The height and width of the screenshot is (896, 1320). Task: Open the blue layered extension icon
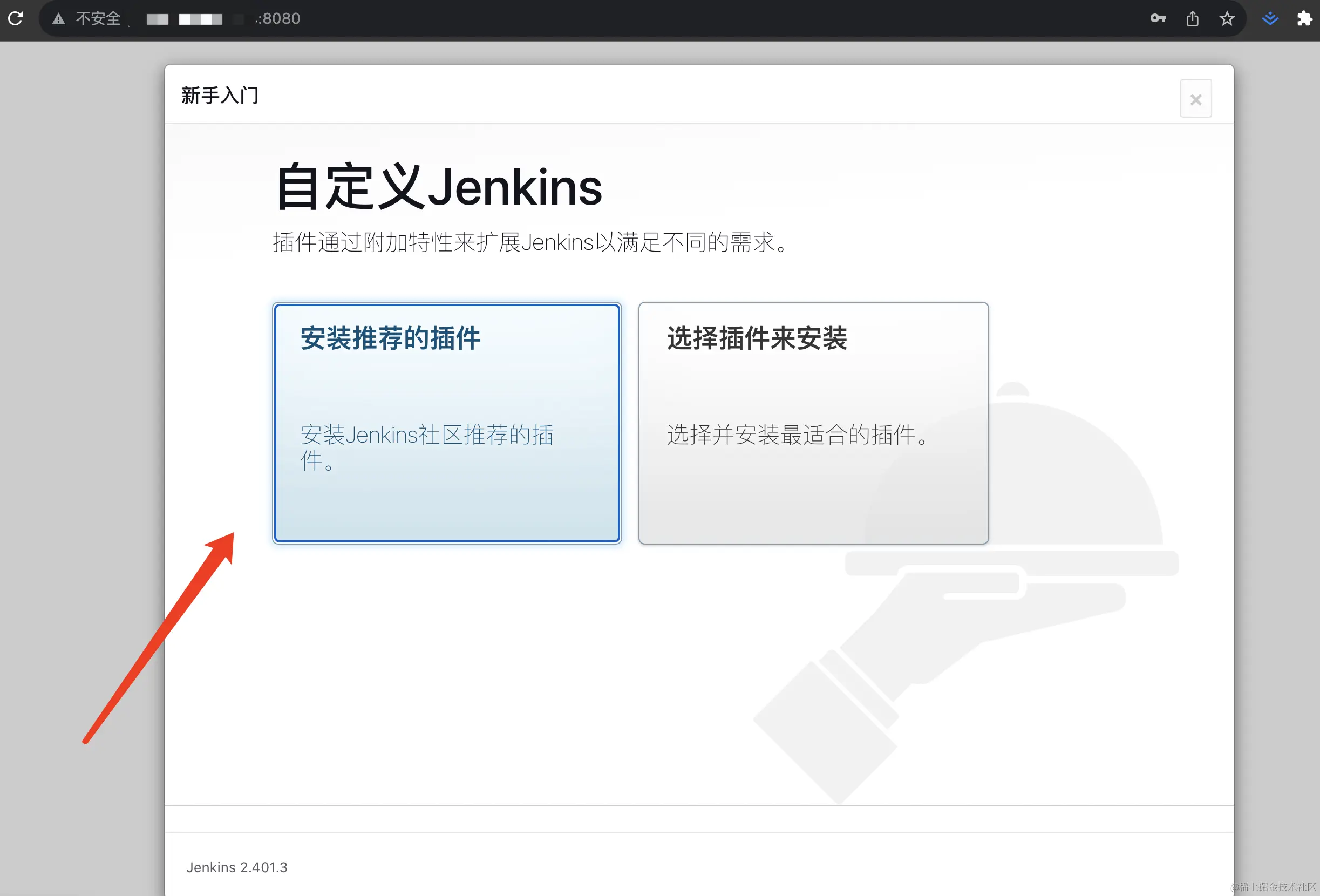click(1270, 19)
